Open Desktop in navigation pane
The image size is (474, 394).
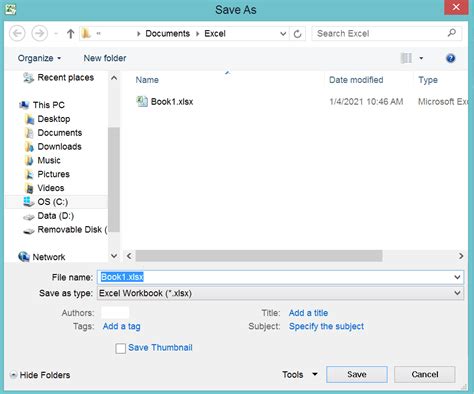(54, 119)
